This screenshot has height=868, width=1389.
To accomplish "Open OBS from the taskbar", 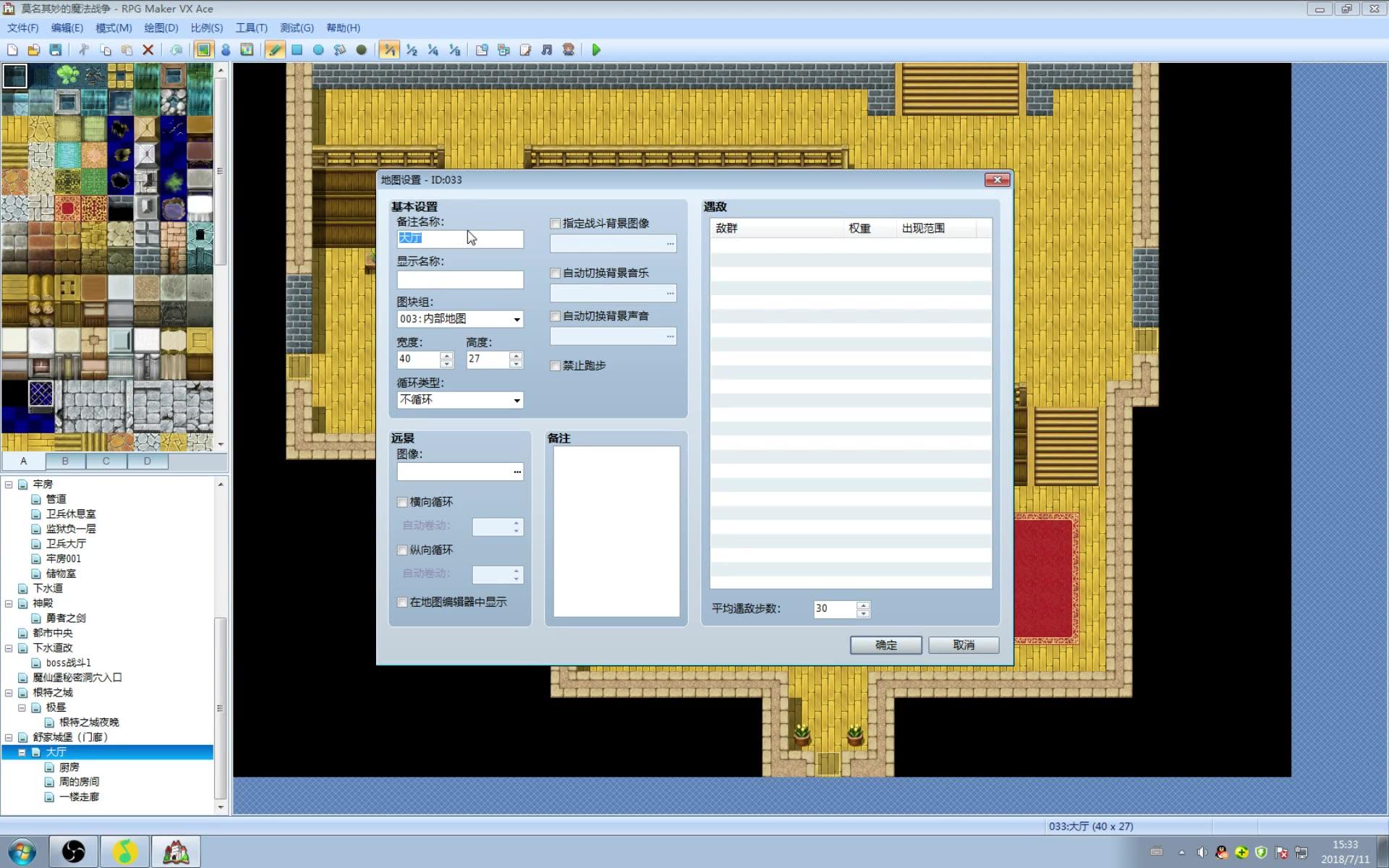I will click(73, 851).
